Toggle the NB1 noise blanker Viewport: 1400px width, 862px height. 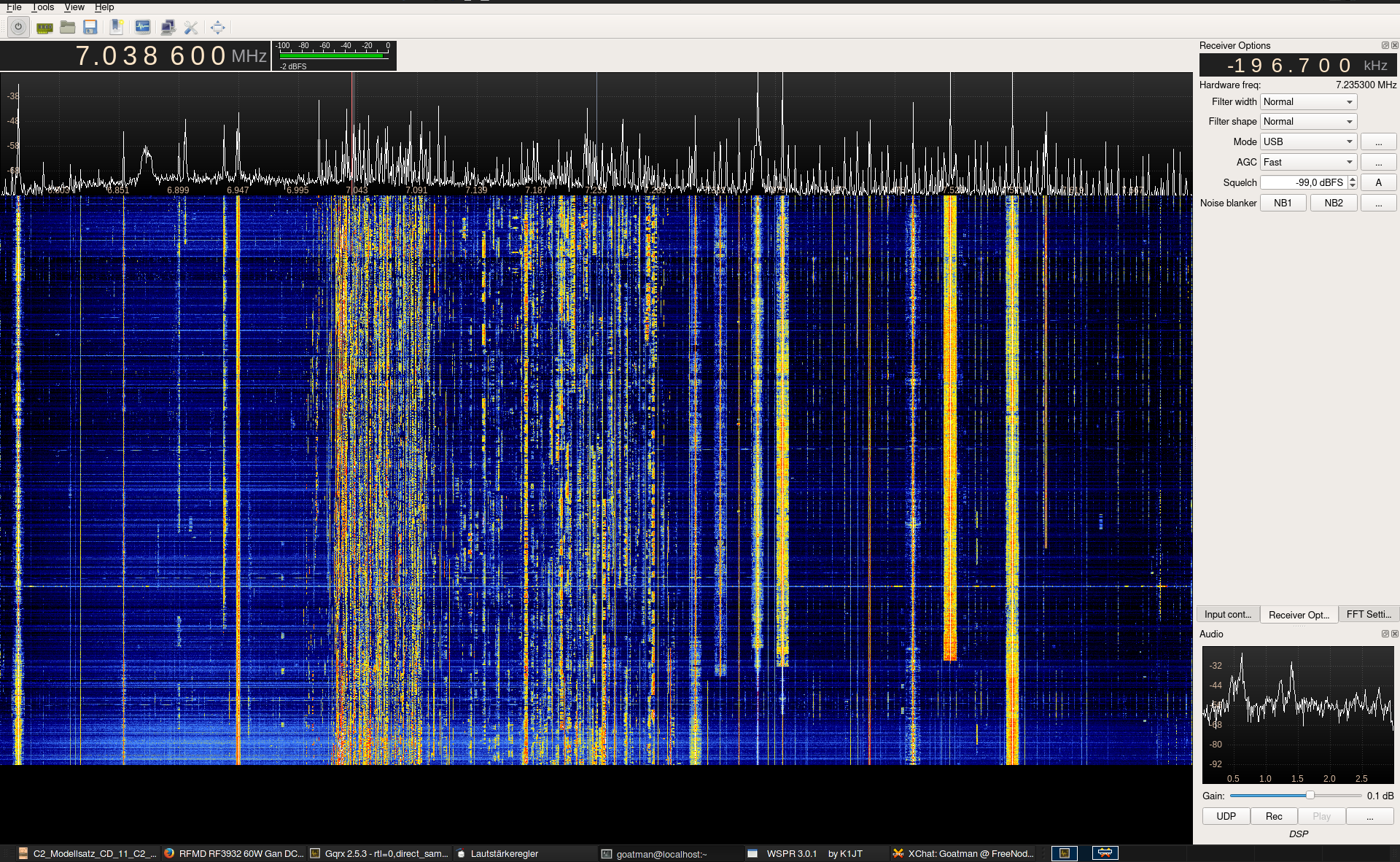(x=1283, y=203)
